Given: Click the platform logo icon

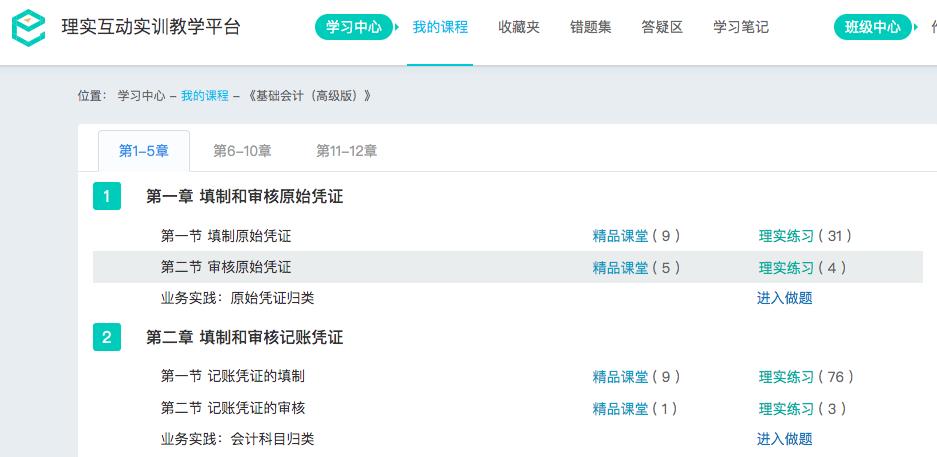Looking at the screenshot, I should [29, 27].
